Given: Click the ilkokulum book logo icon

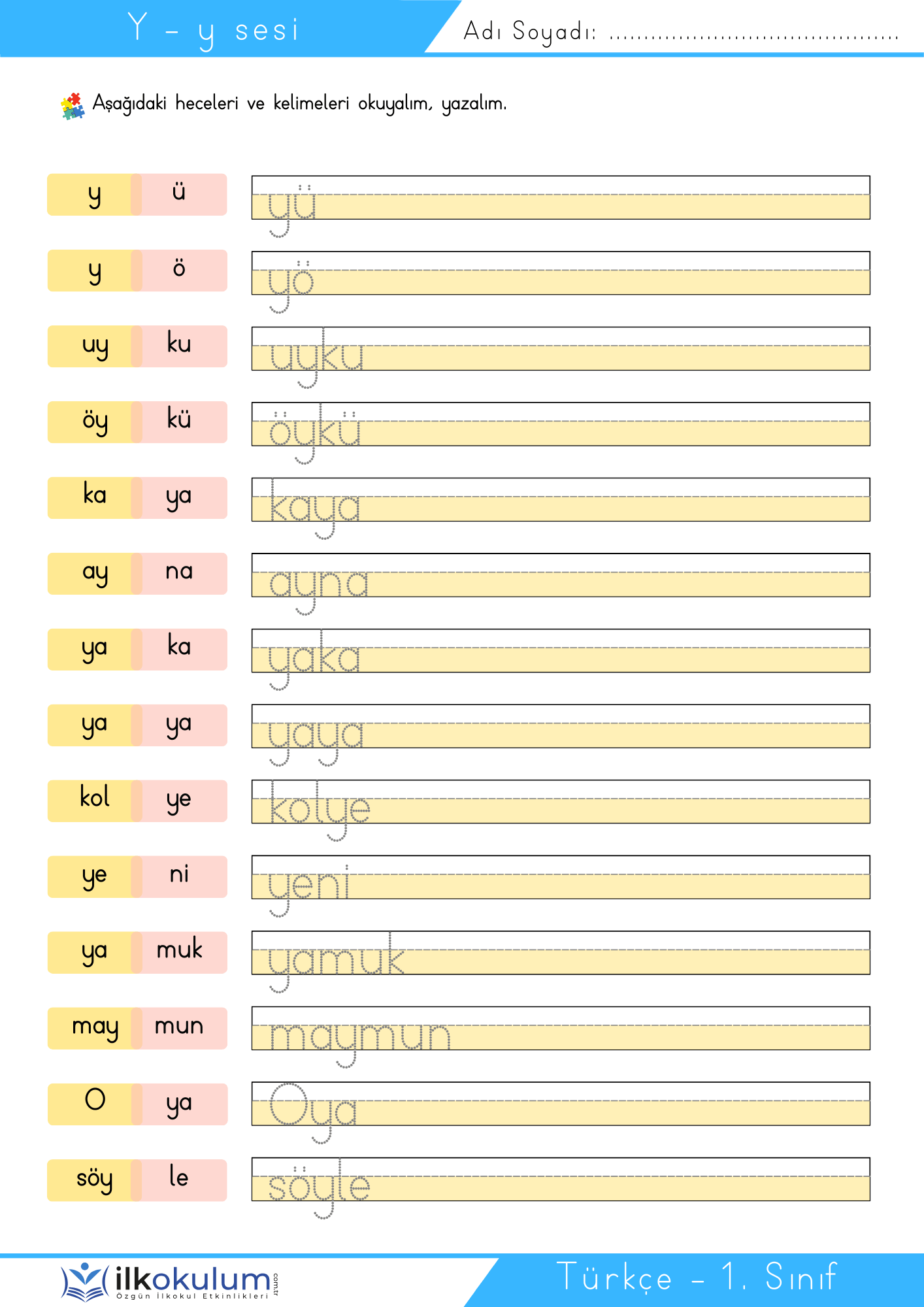Looking at the screenshot, I should pos(85,1282).
